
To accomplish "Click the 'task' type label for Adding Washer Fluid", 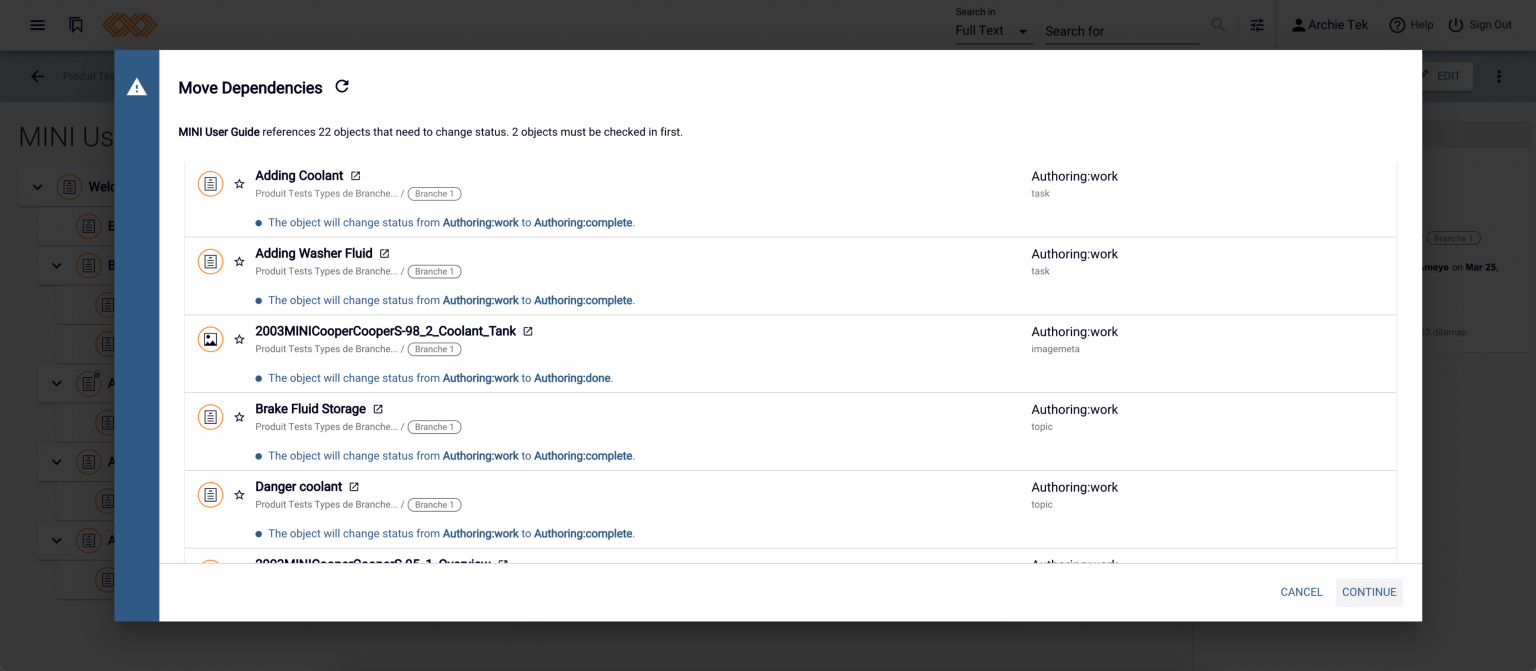I will [x=1040, y=272].
